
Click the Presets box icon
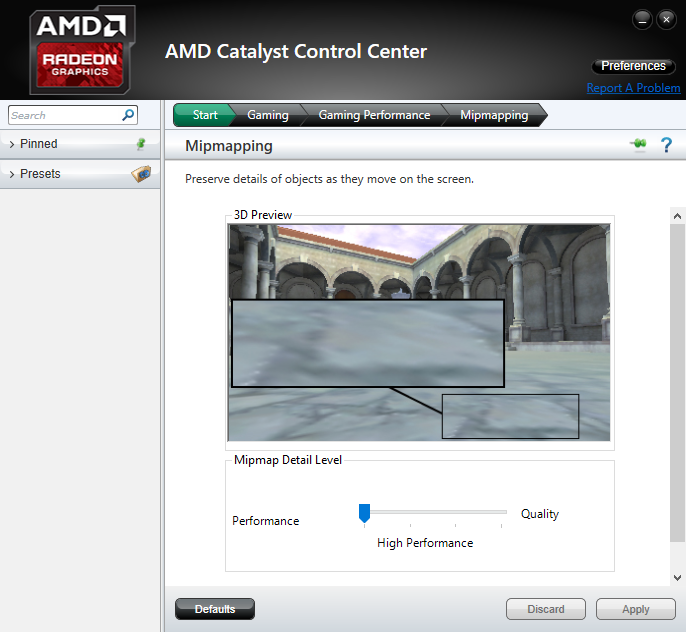[141, 174]
